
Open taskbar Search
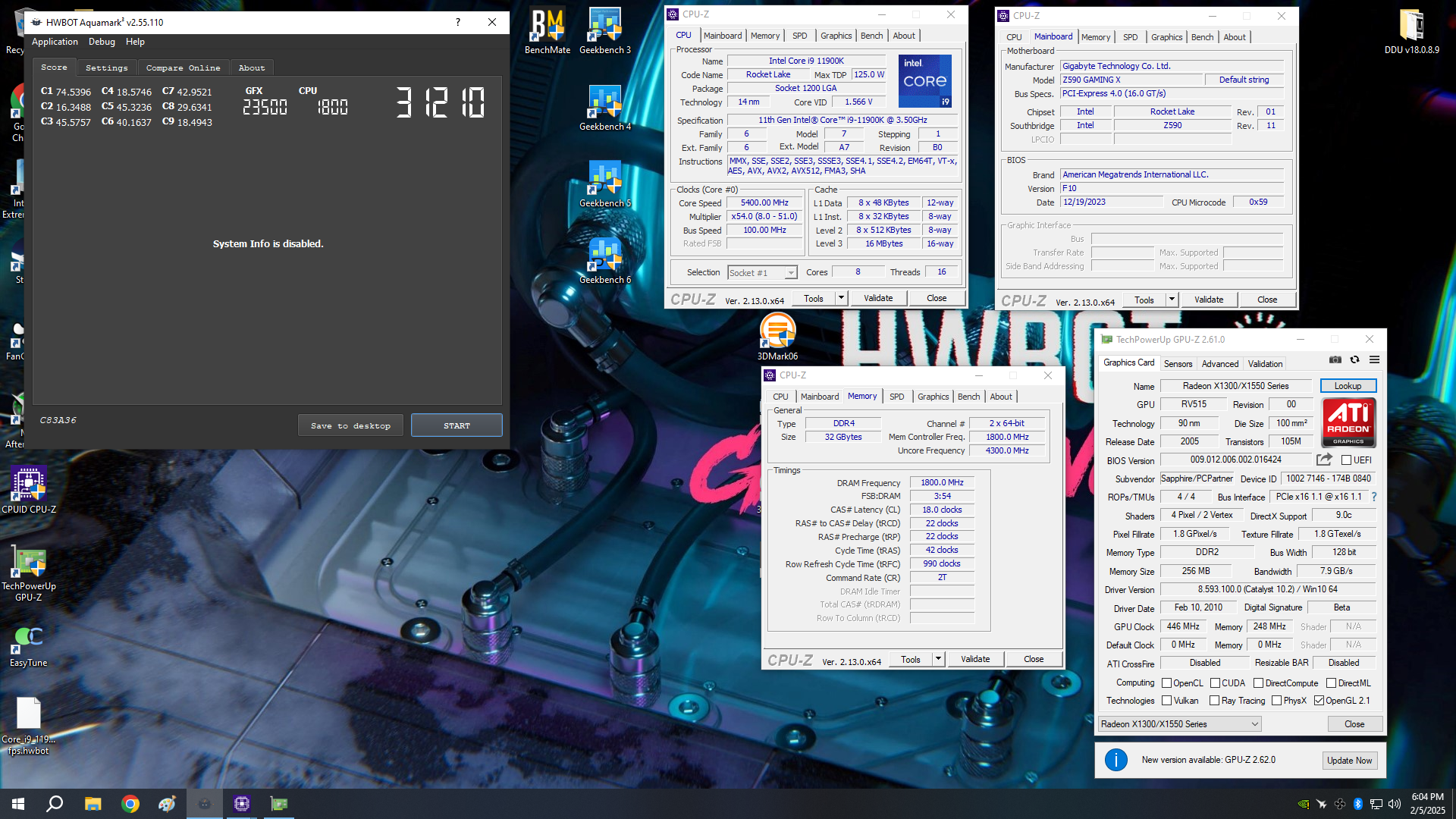pyautogui.click(x=55, y=804)
